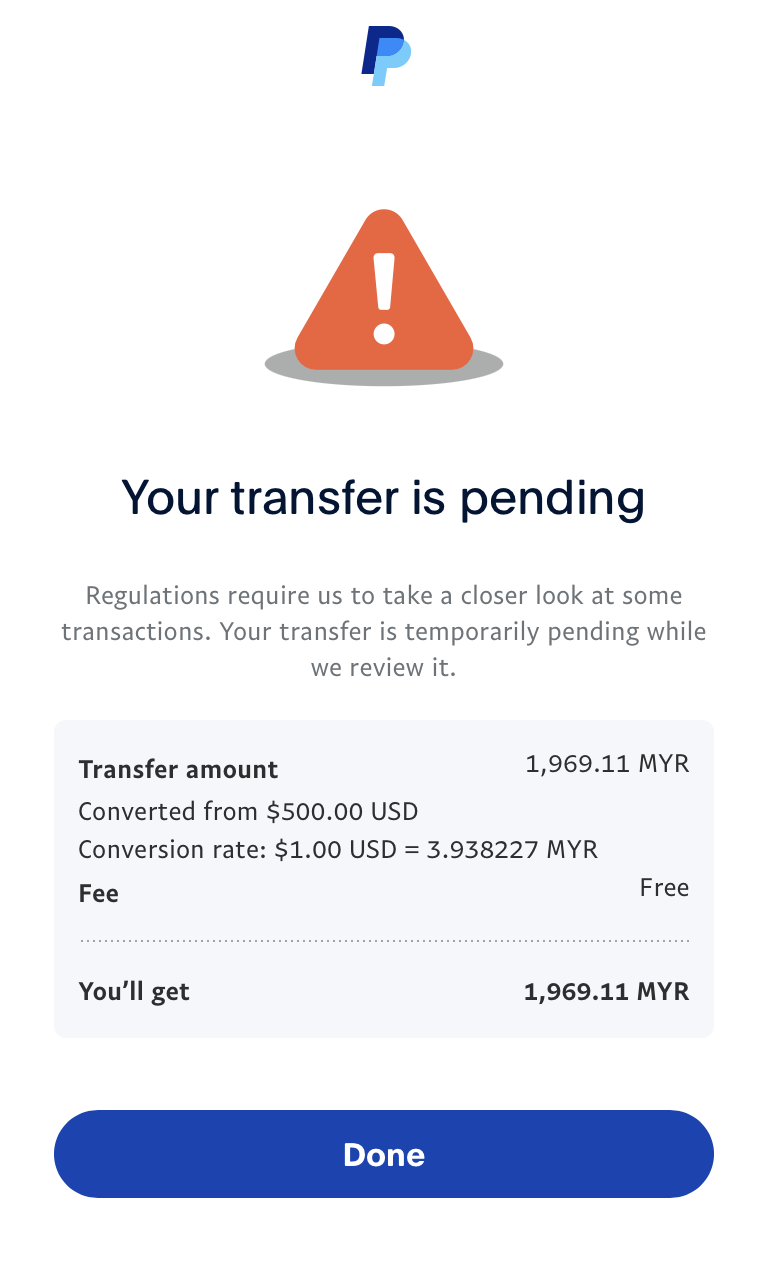Click the "Fee" label

point(99,894)
